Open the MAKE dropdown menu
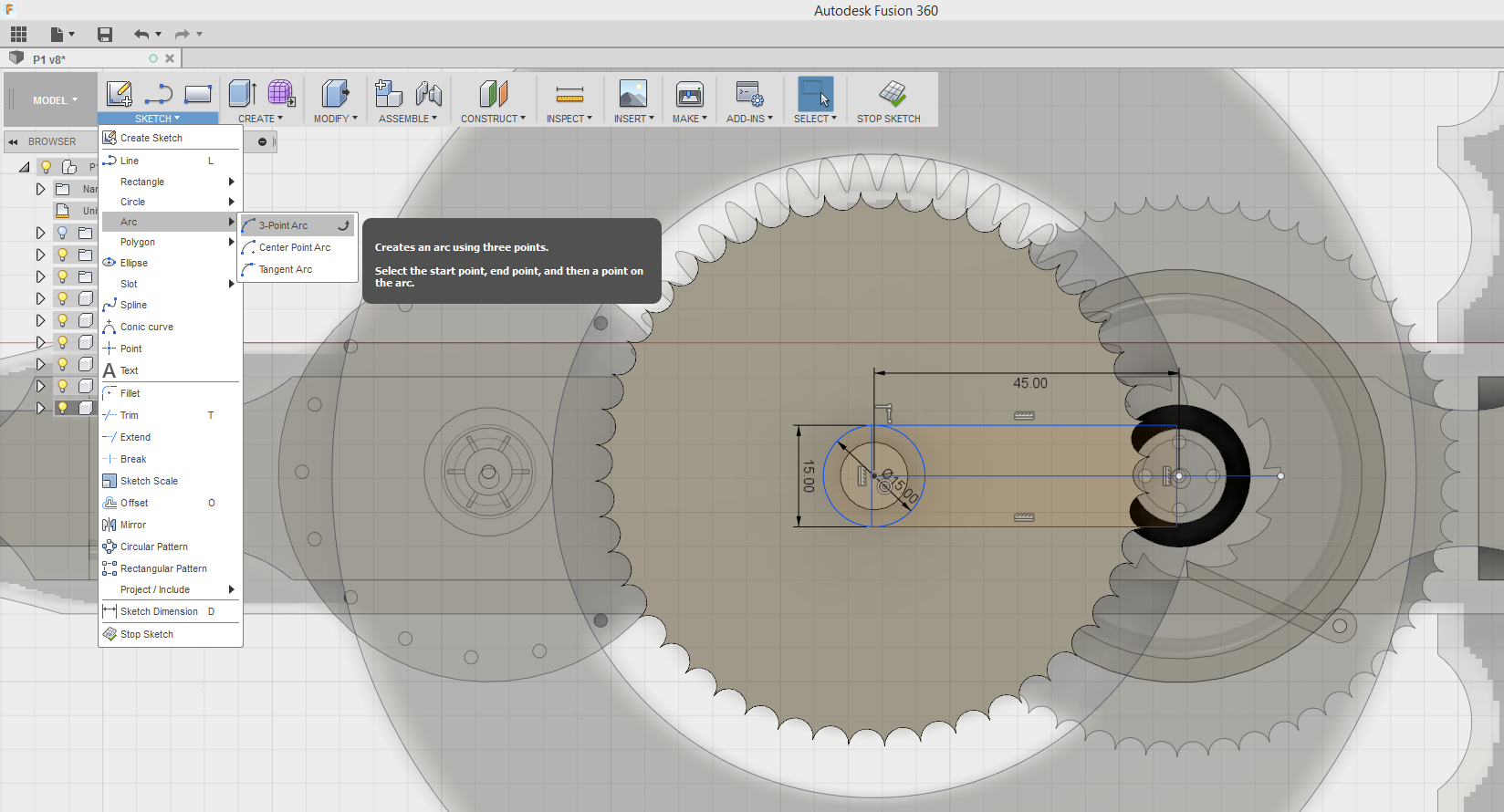 (690, 119)
